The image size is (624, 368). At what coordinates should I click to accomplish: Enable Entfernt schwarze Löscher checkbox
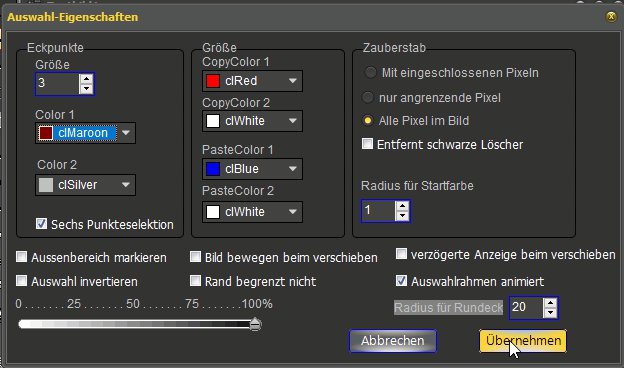pyautogui.click(x=367, y=144)
